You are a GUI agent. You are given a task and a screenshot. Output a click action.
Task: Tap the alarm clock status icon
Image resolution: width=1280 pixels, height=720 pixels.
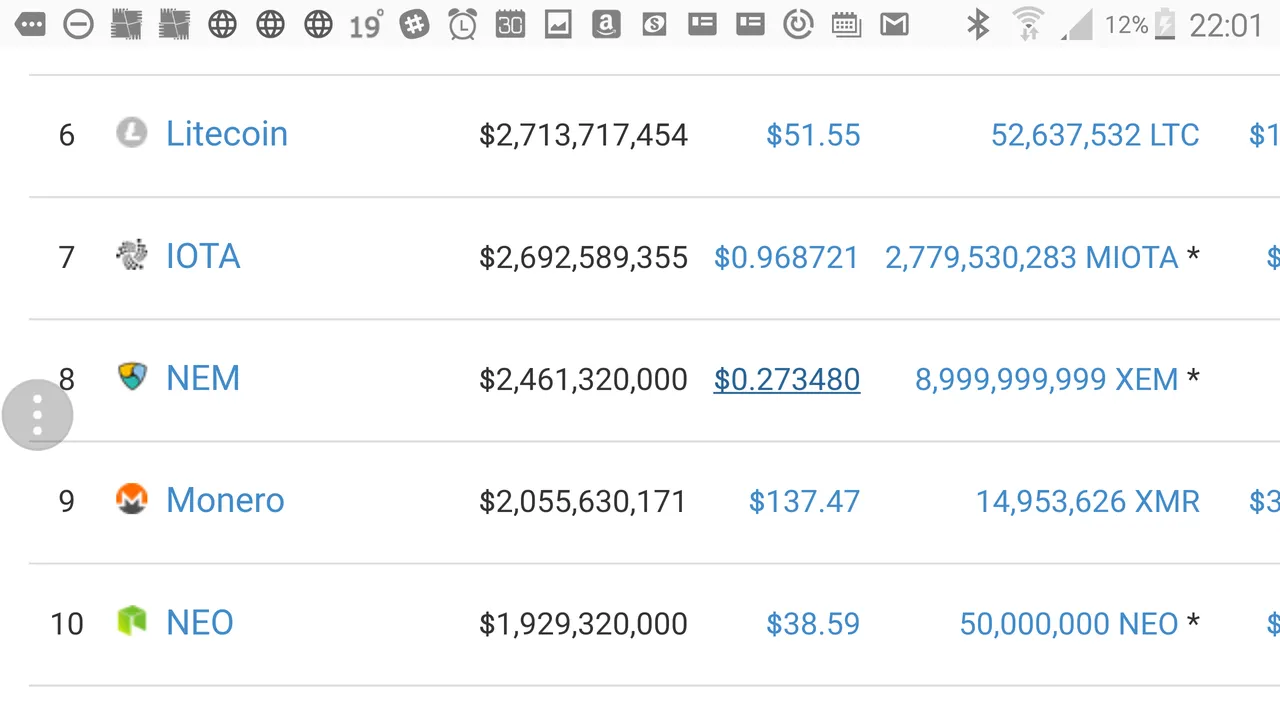pos(462,24)
